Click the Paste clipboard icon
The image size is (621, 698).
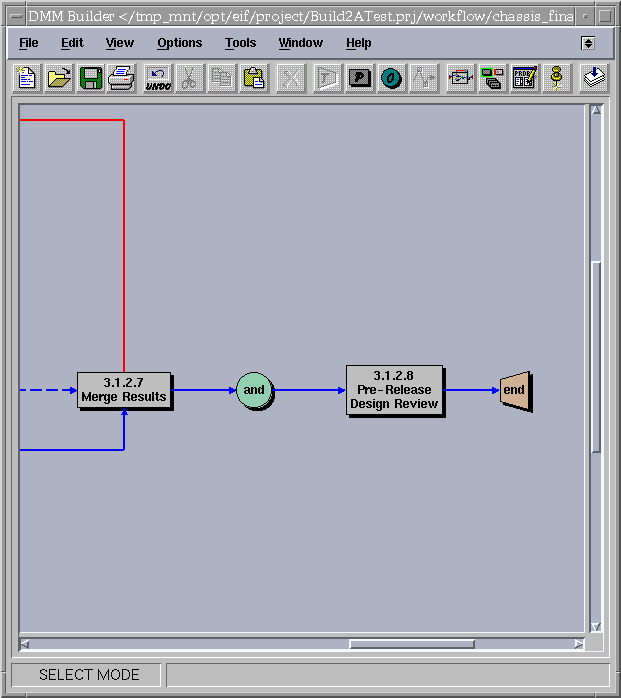point(254,78)
